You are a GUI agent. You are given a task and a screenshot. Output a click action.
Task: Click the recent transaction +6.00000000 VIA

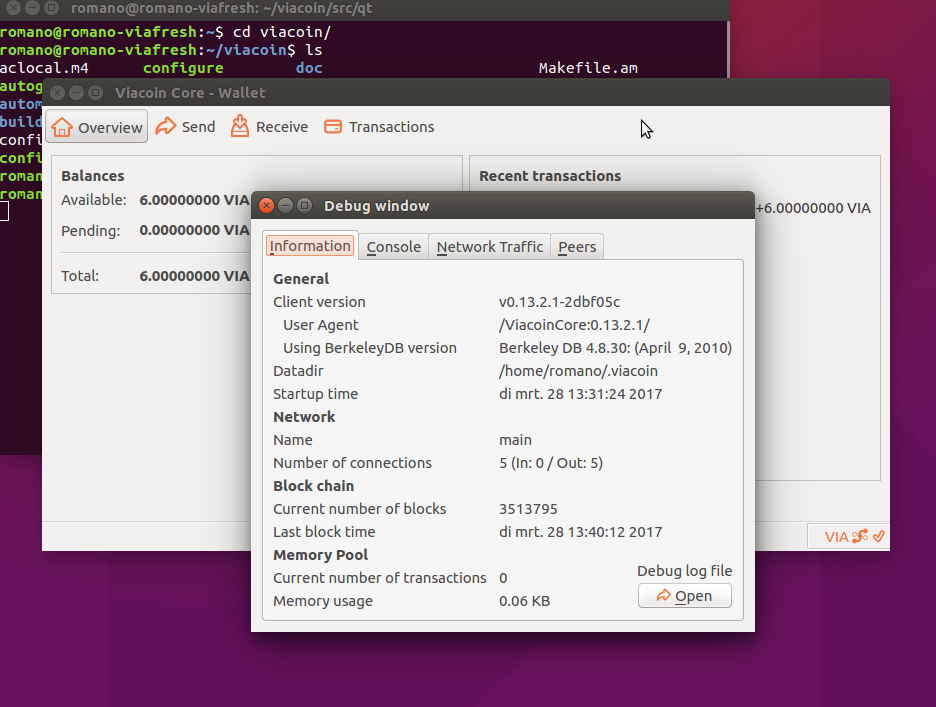pyautogui.click(x=813, y=208)
